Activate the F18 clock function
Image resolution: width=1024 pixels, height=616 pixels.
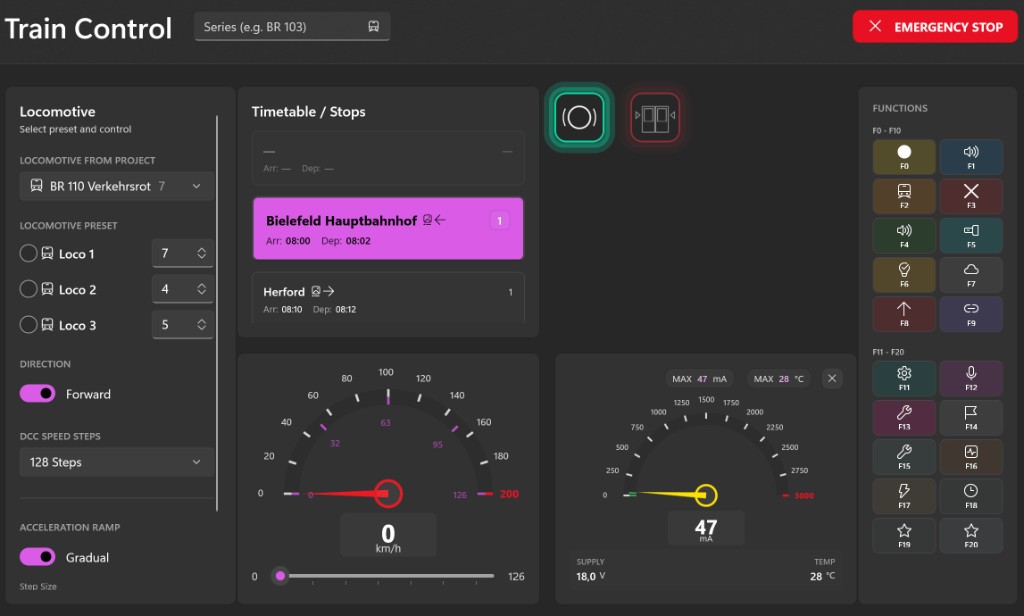(x=971, y=496)
